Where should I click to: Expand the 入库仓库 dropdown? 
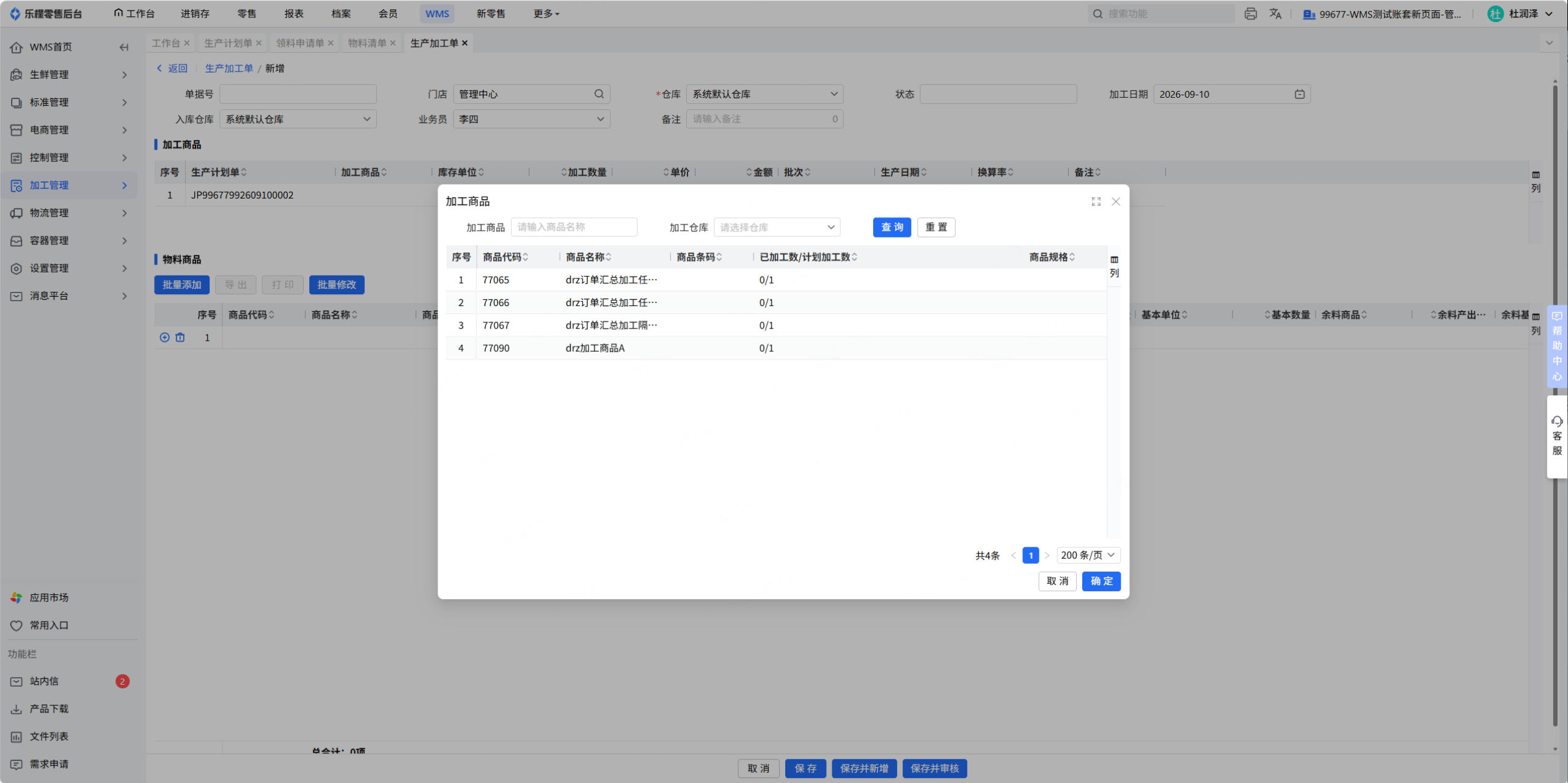point(298,119)
